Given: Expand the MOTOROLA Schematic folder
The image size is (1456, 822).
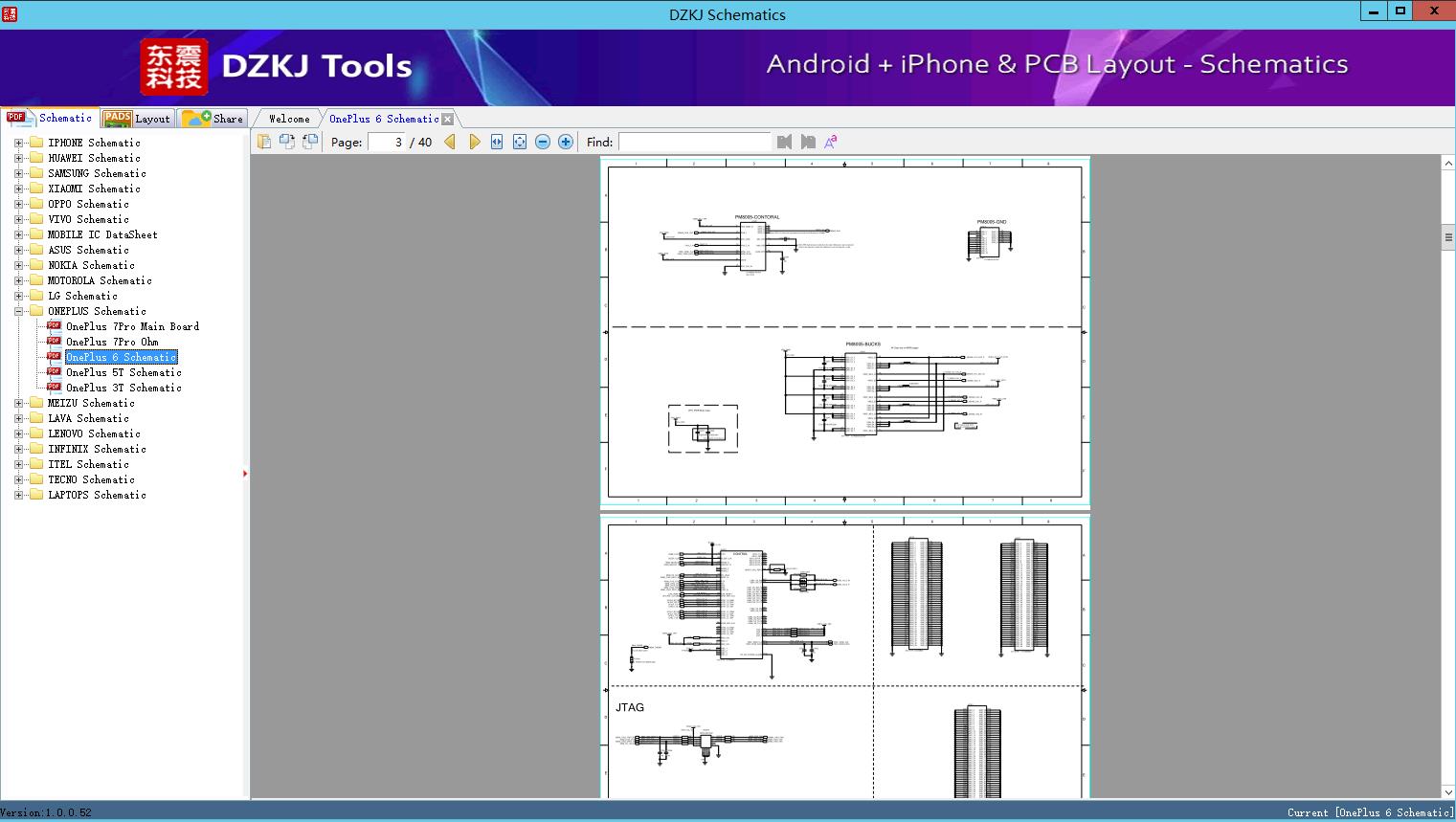Looking at the screenshot, I should 18,280.
